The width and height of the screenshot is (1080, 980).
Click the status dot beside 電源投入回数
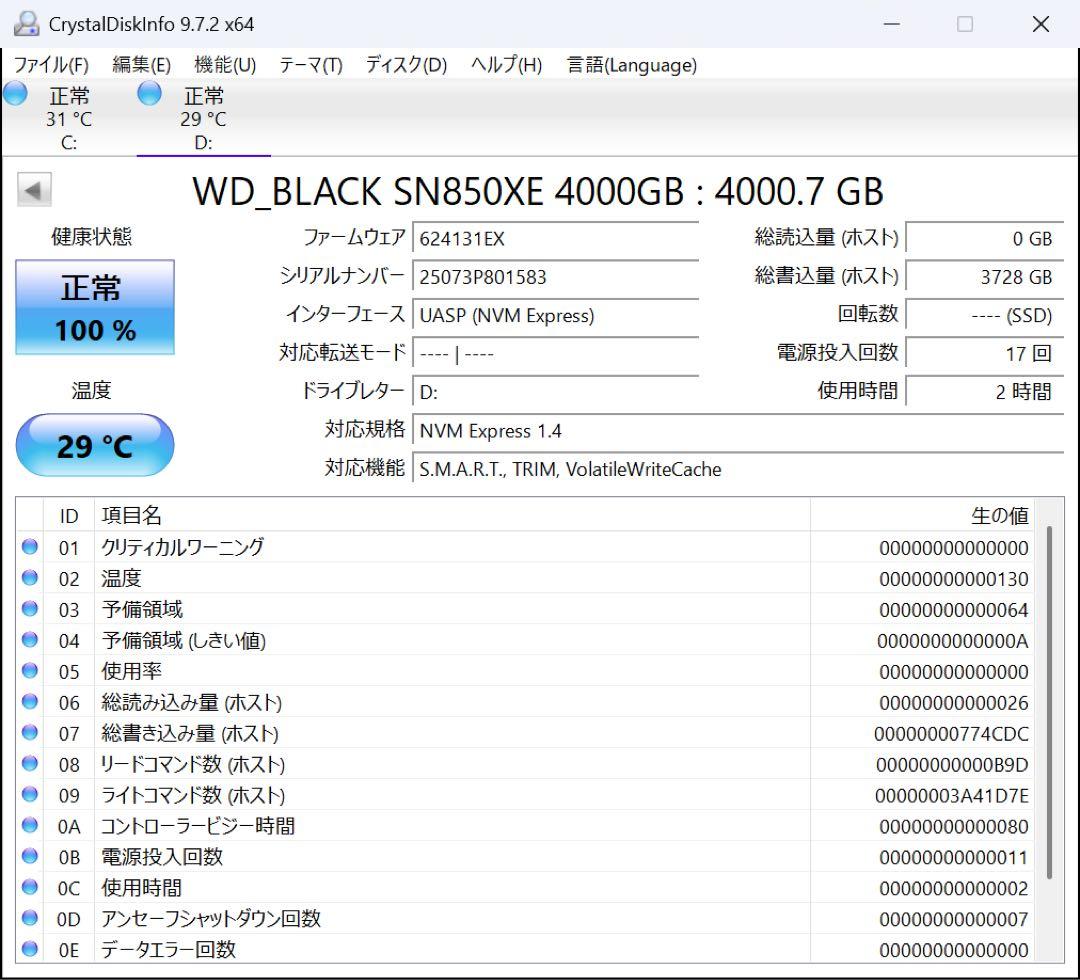click(x=30, y=856)
